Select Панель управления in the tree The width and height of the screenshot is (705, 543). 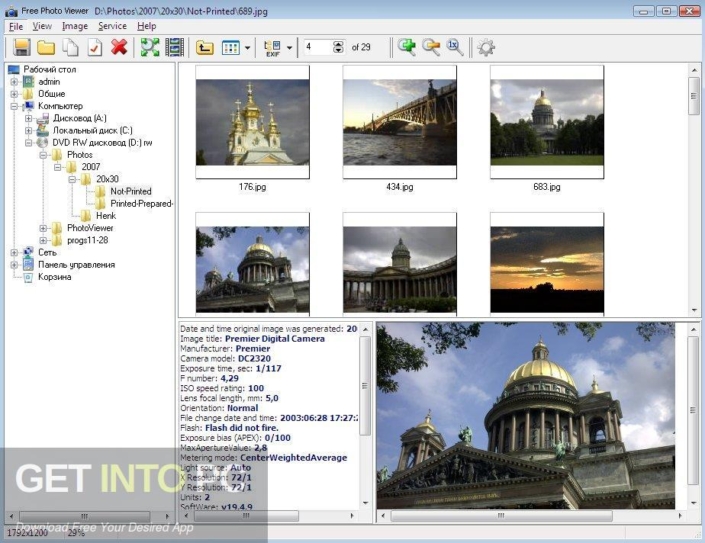pos(76,264)
